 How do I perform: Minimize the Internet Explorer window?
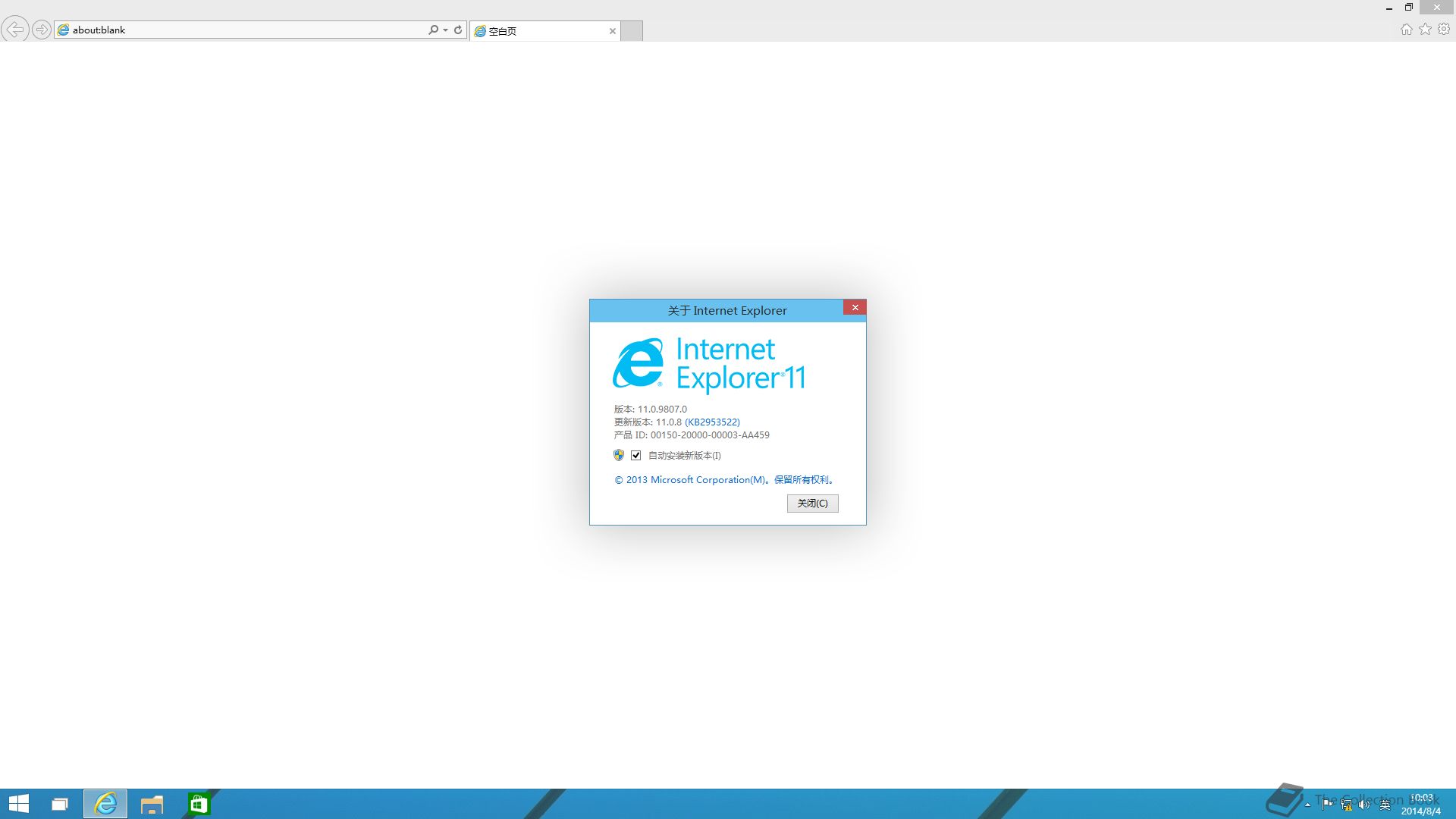click(x=1389, y=8)
